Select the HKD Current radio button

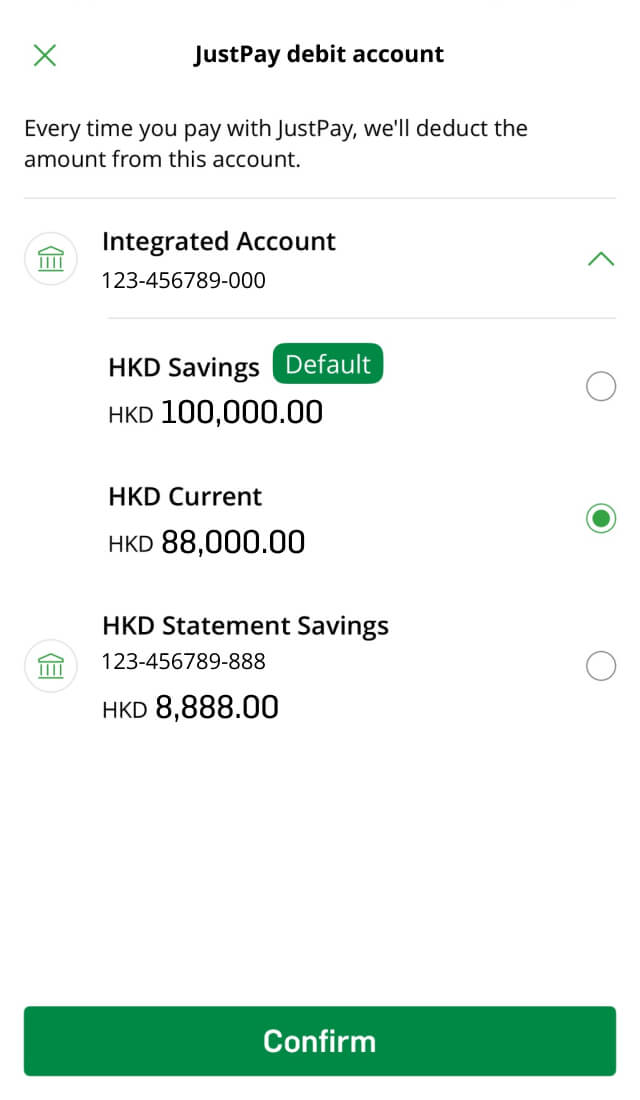600,518
